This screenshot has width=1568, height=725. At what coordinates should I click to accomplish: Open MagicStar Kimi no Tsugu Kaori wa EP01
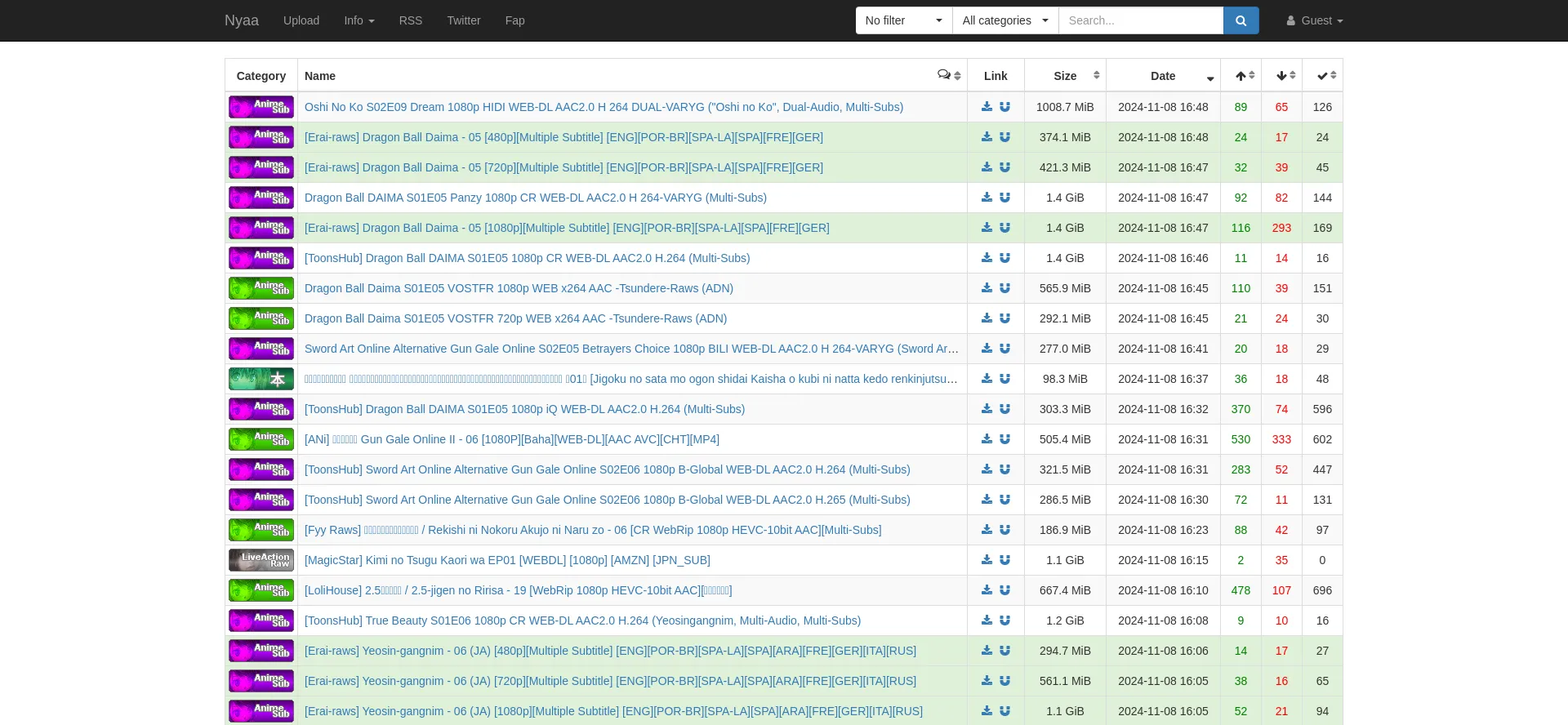[507, 560]
